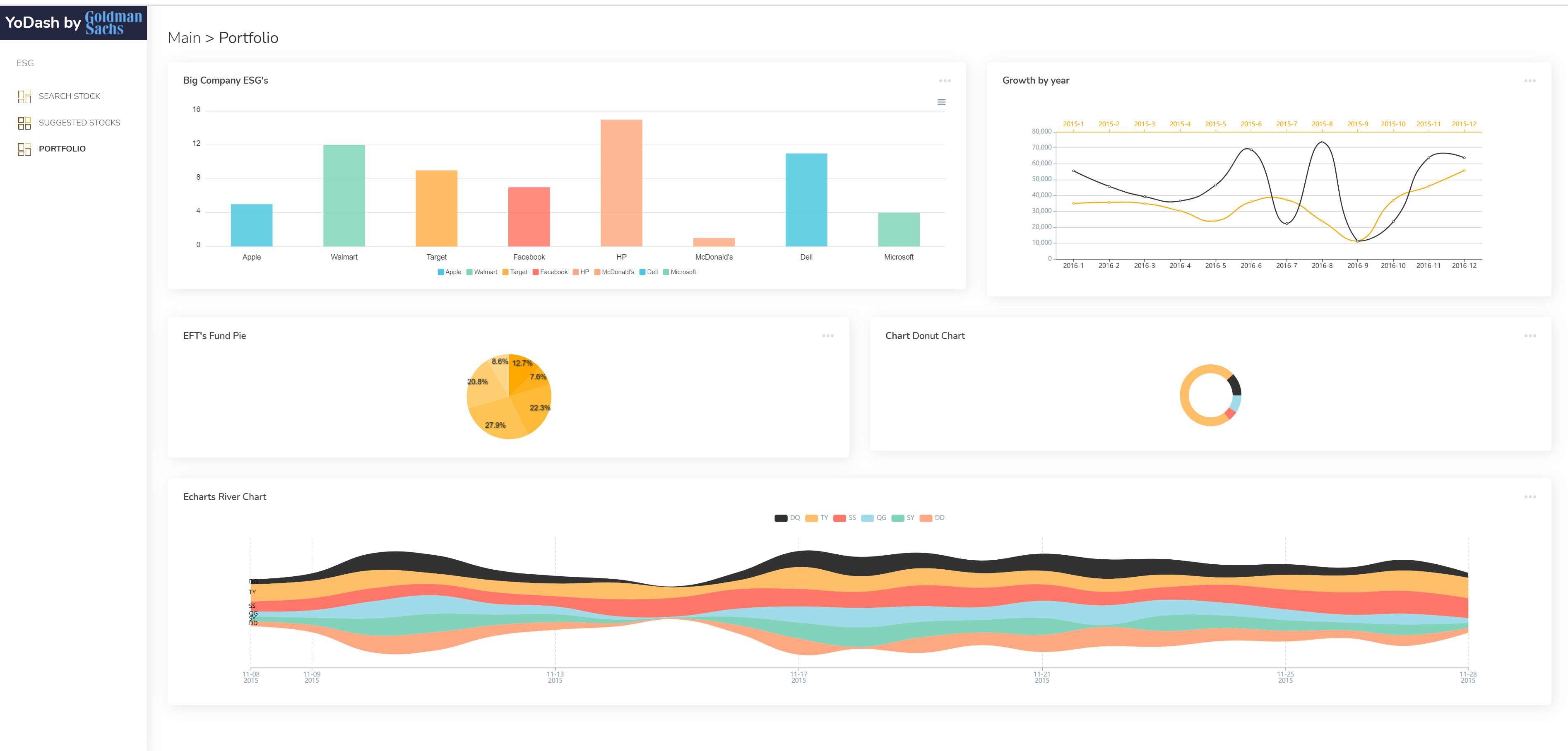Toggle the QG legend entry in river chart
The image size is (1568, 751).
874,518
